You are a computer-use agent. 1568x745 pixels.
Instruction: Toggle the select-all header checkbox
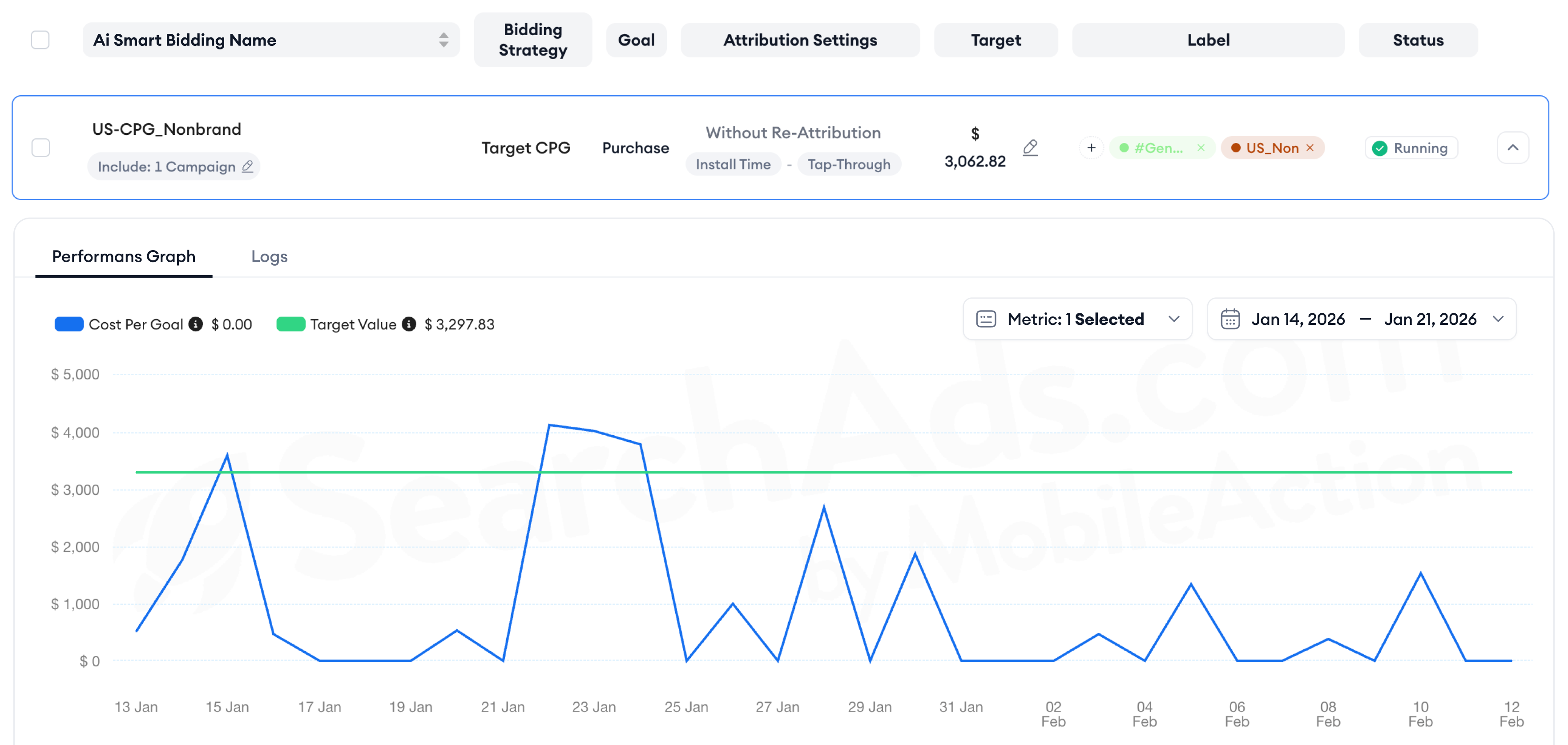(40, 40)
